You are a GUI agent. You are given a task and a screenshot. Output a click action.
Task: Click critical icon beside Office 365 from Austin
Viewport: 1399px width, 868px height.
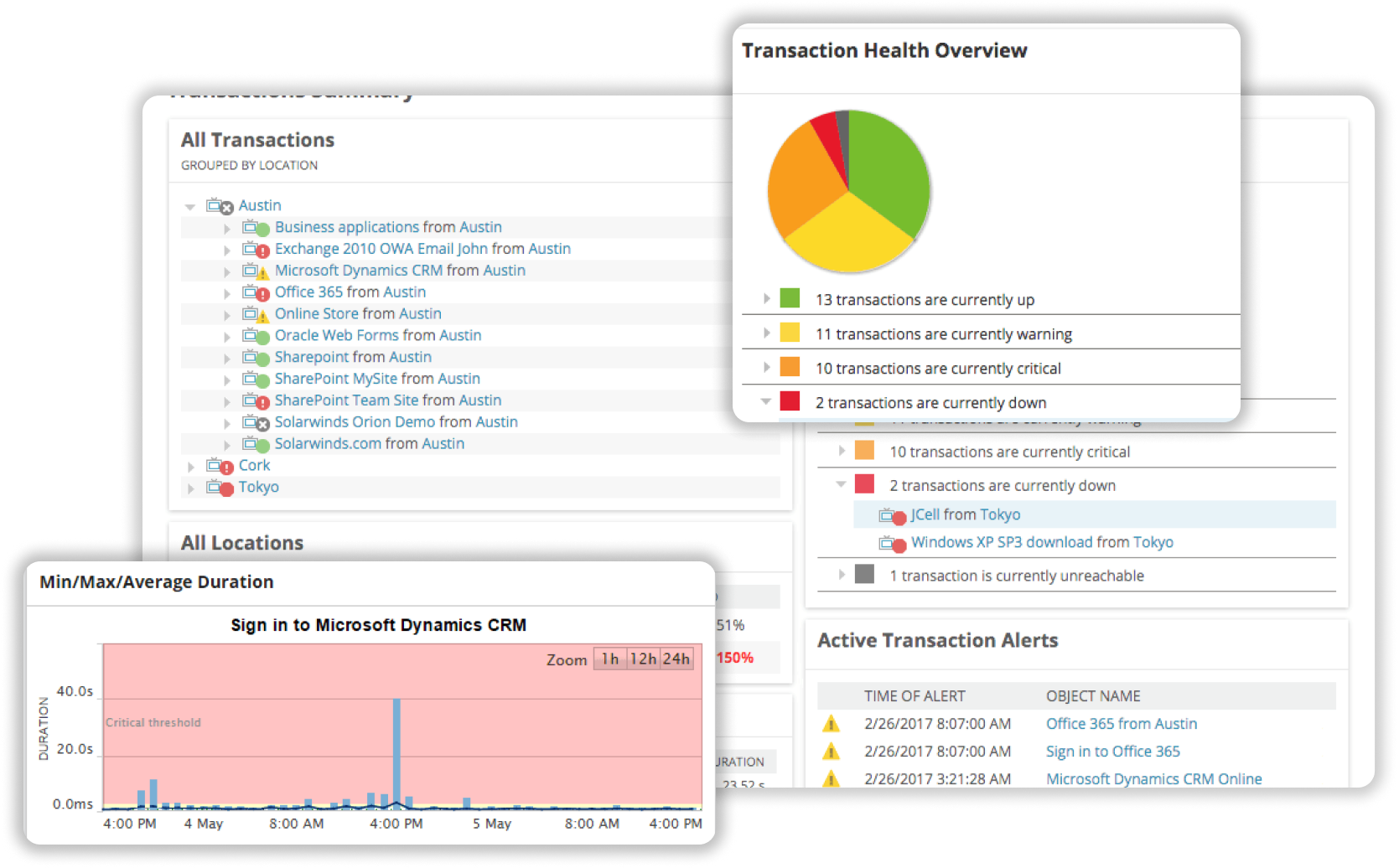click(256, 293)
